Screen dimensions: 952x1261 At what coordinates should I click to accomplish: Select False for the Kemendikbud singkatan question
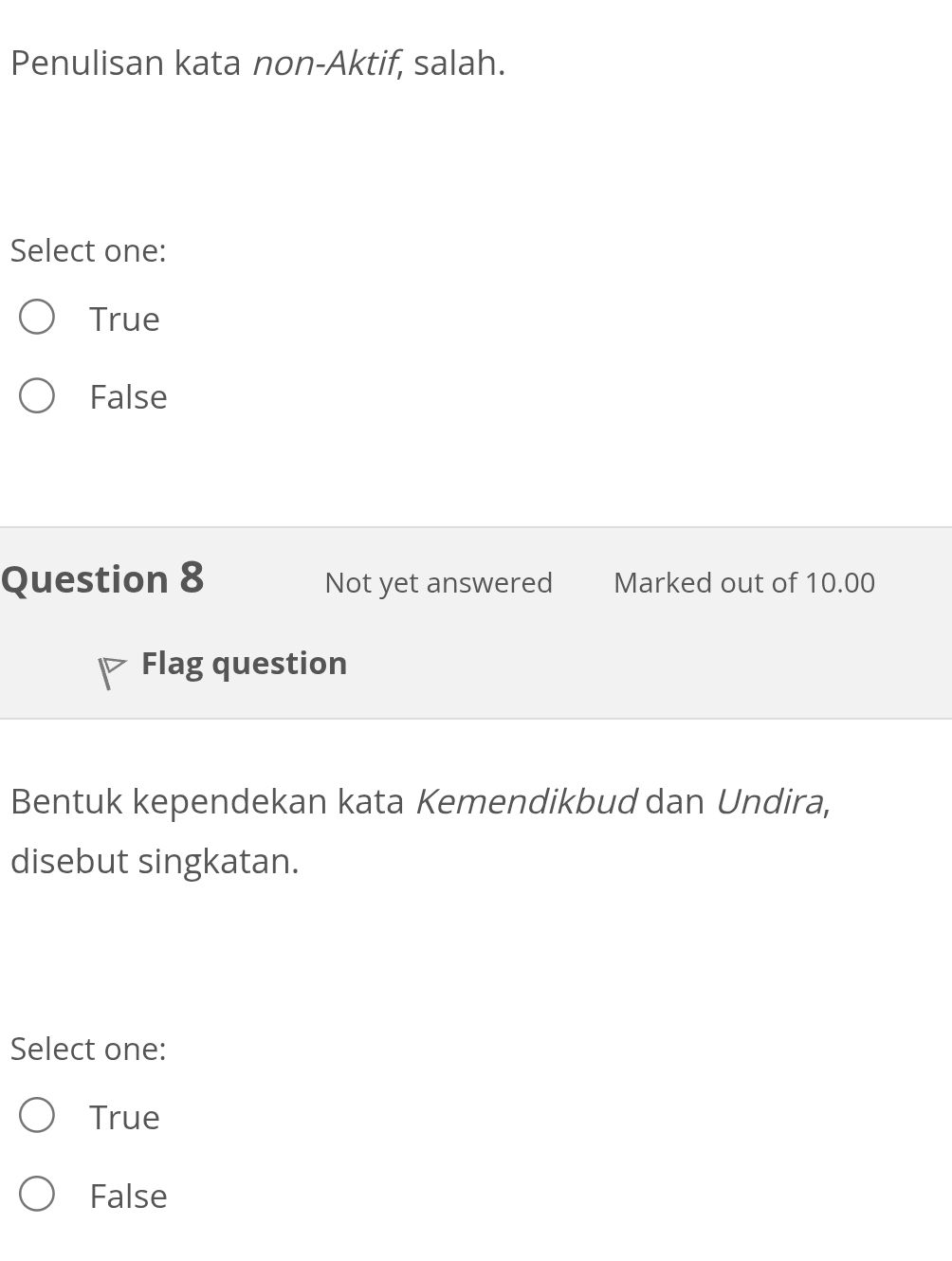pos(36,1195)
